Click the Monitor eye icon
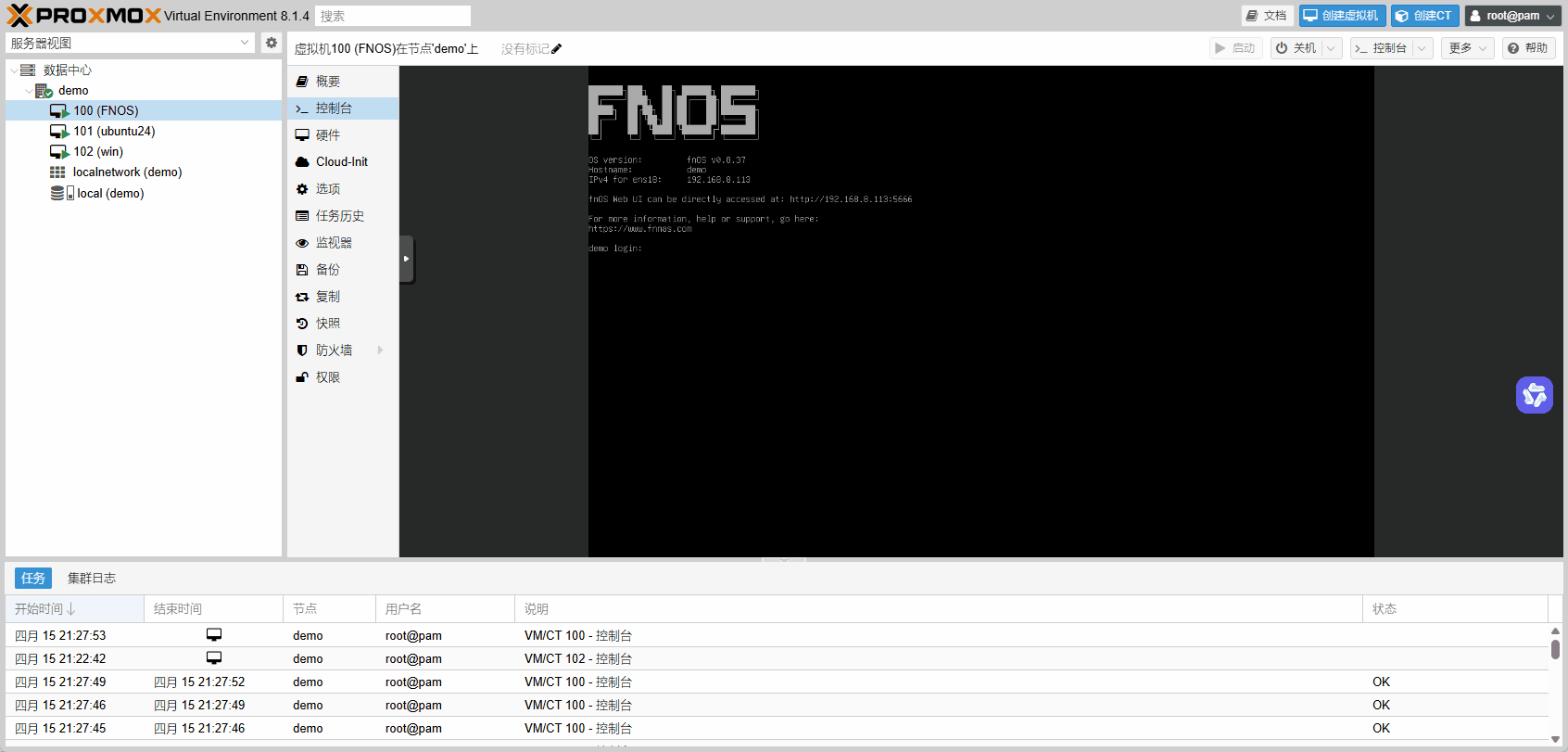Screen dimensions: 1568x752 point(302,243)
